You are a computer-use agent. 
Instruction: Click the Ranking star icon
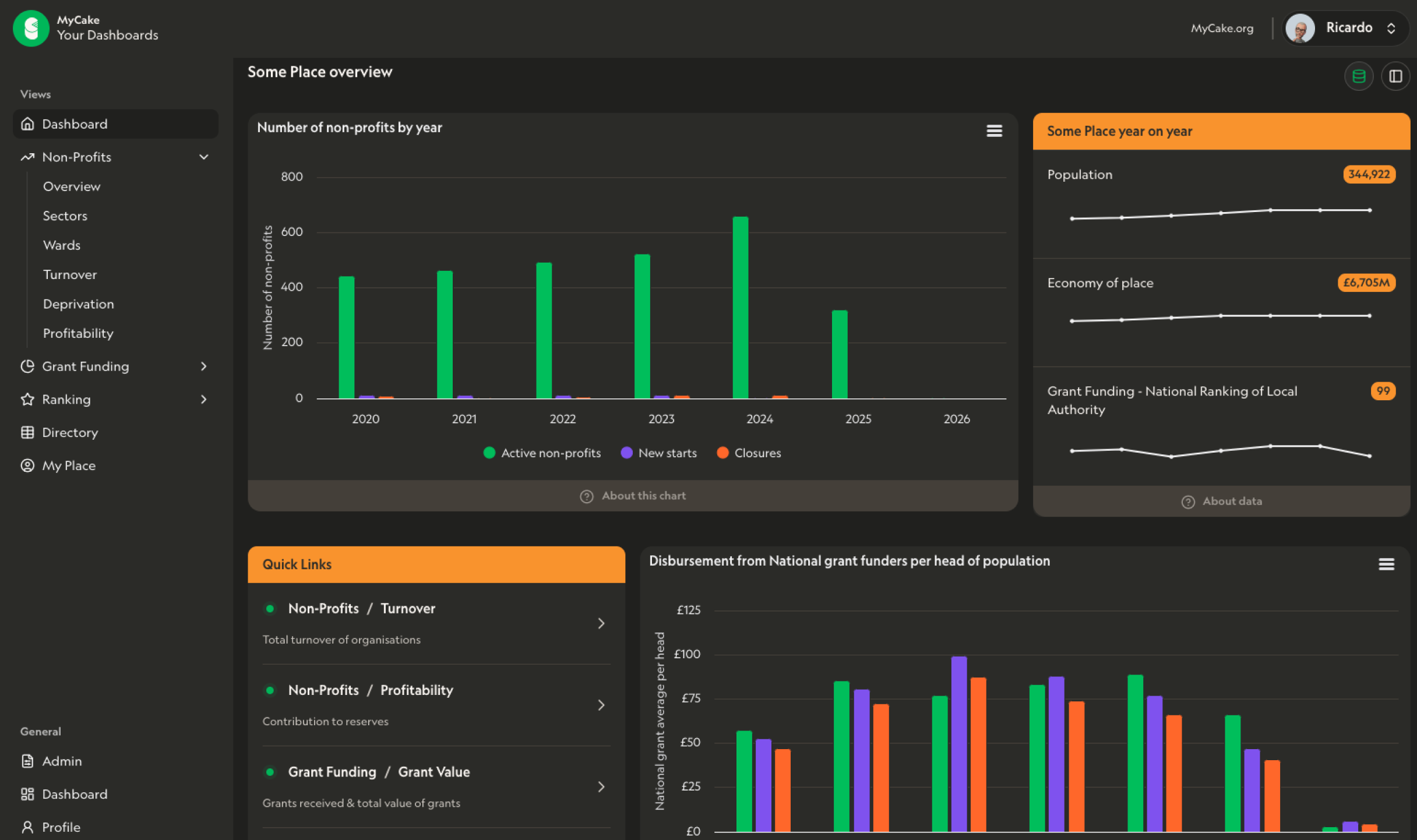point(27,399)
